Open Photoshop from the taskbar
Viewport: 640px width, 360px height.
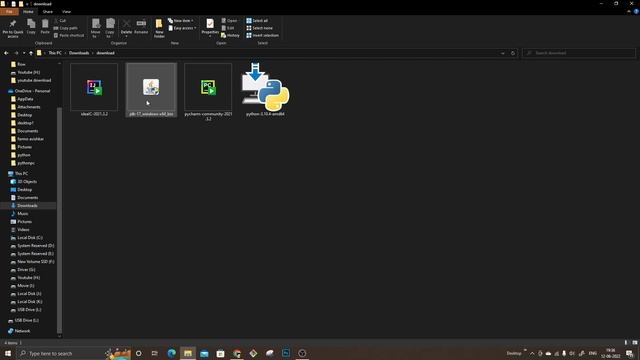point(286,353)
